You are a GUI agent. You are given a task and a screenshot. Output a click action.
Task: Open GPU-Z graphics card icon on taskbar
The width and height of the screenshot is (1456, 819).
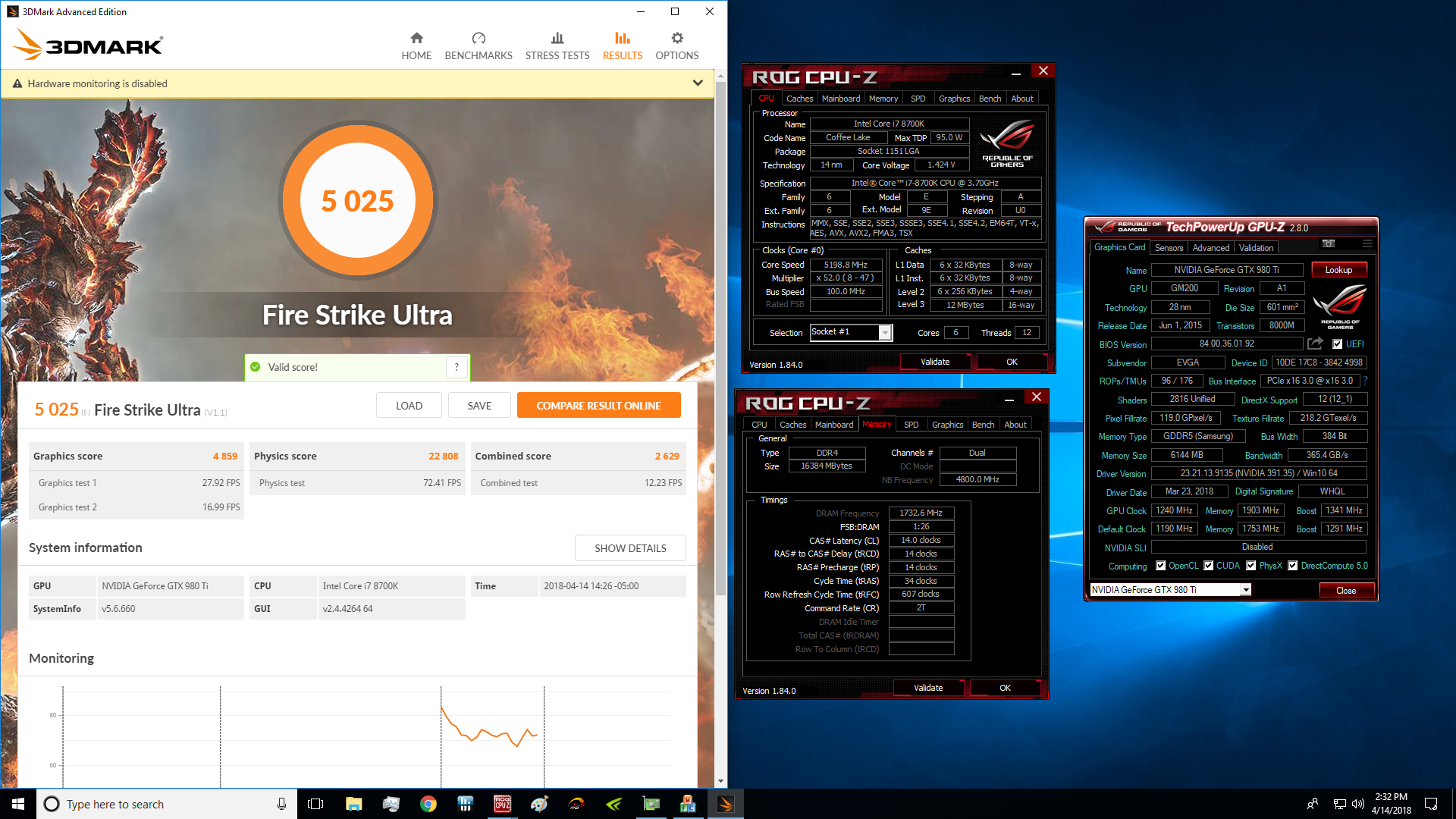651,804
